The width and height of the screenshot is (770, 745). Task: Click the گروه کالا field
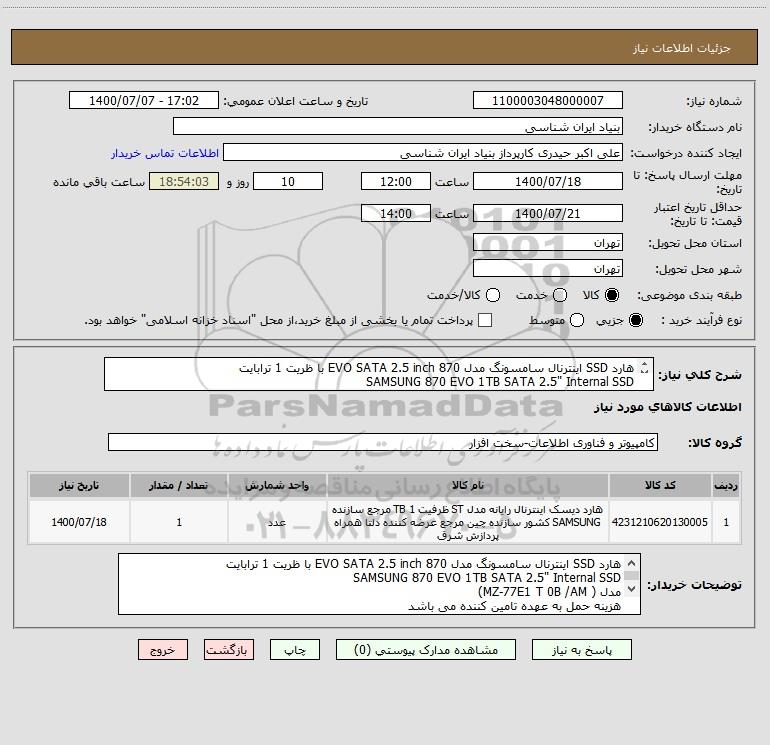click(383, 442)
